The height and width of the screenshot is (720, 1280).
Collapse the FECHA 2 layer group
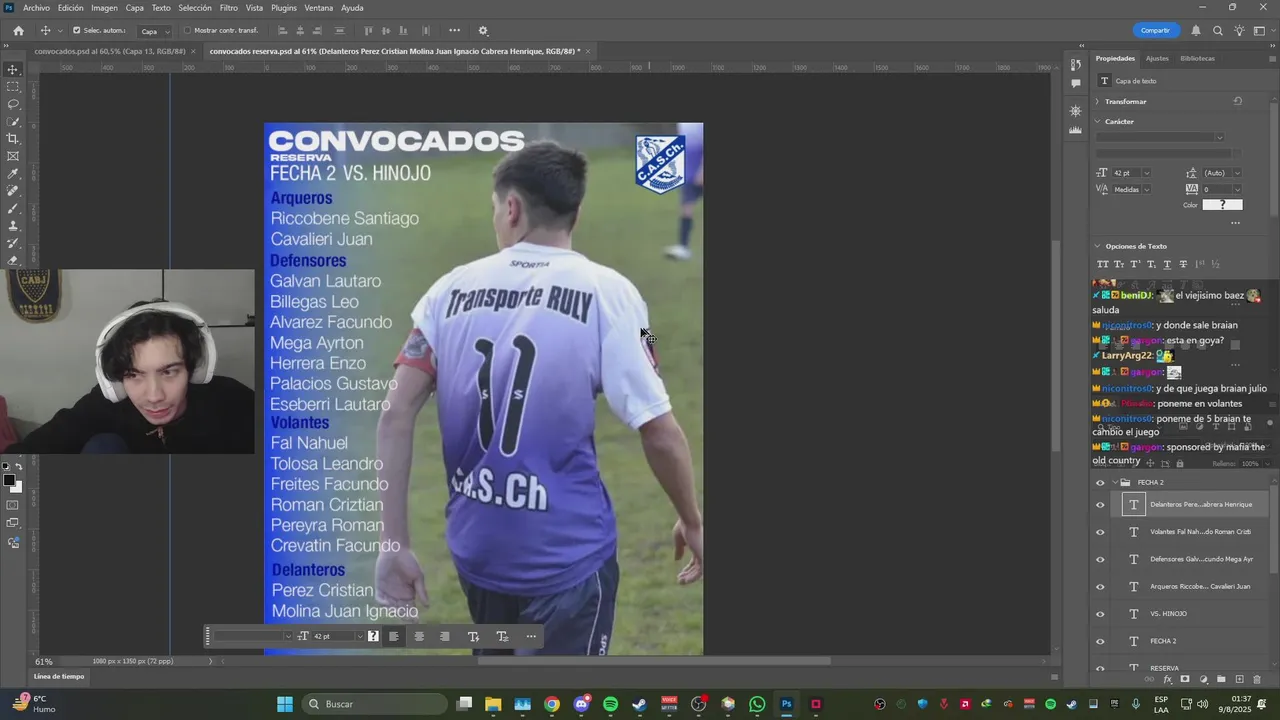click(x=1114, y=482)
